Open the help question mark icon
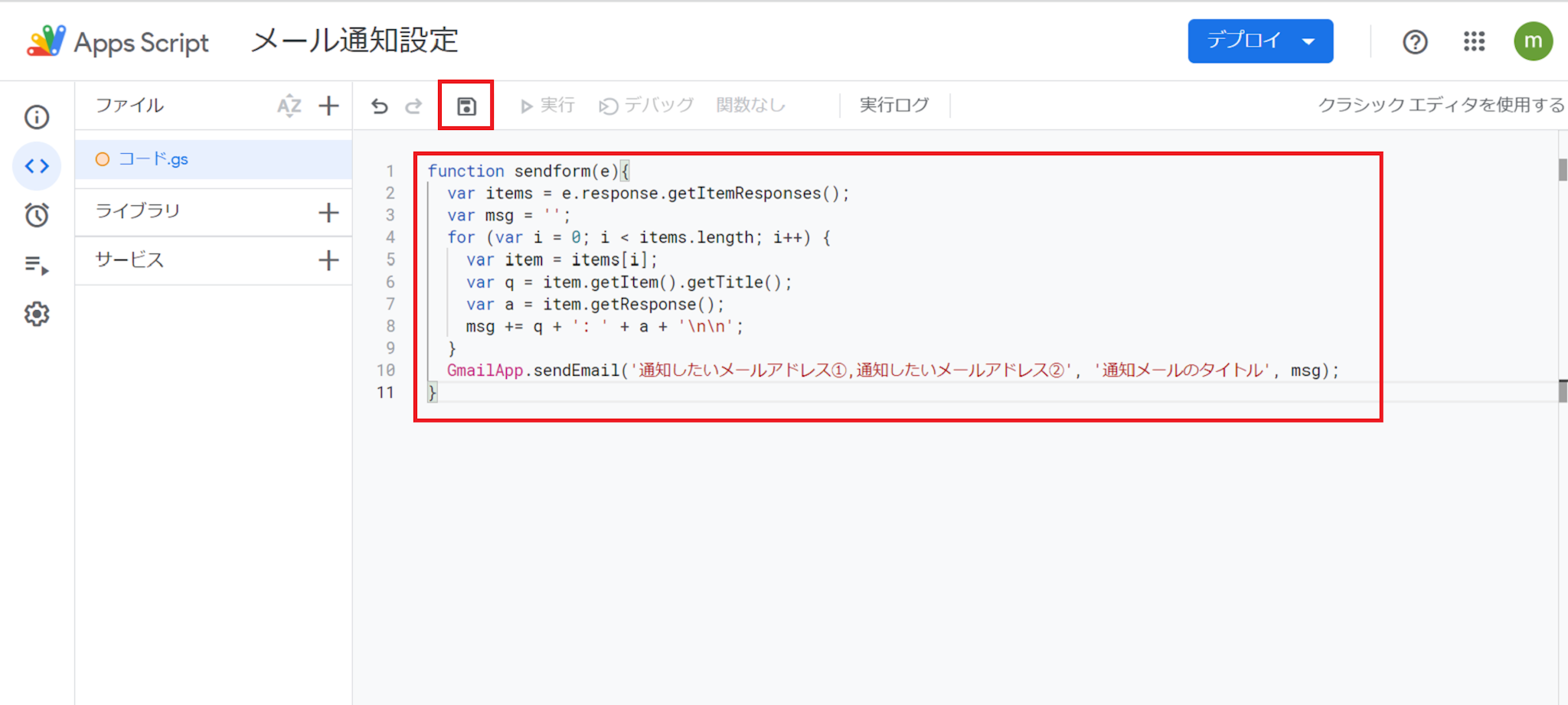This screenshot has height=705, width=1568. point(1415,41)
